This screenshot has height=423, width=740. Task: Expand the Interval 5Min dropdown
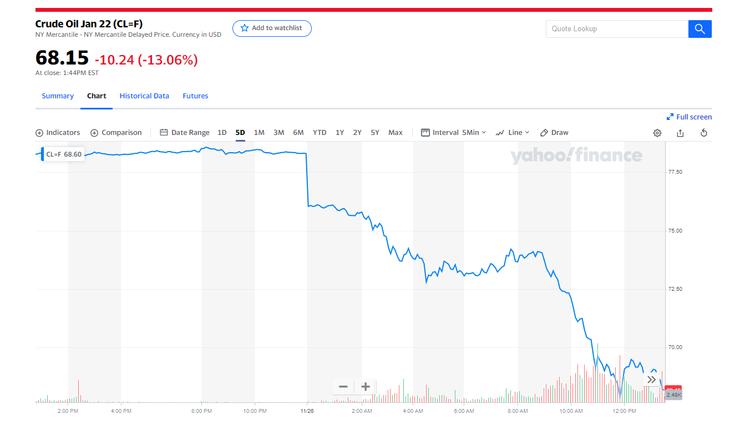[454, 132]
